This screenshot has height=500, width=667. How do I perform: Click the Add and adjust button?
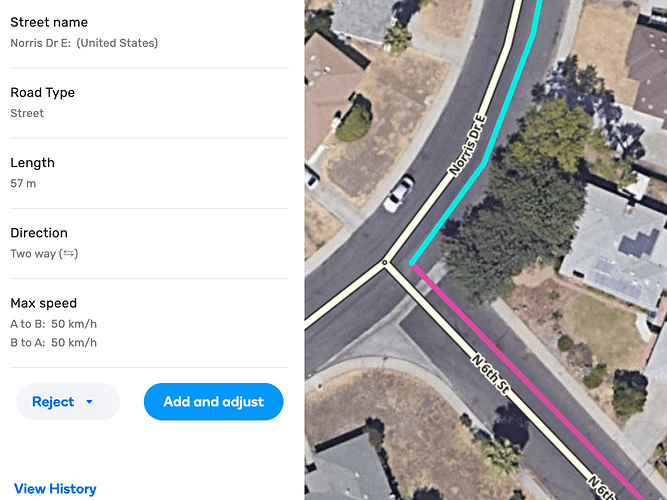214,402
